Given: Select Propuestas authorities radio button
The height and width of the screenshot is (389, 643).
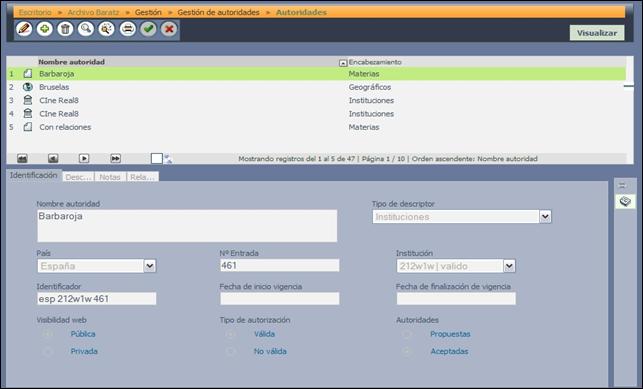Looking at the screenshot, I should 407,334.
